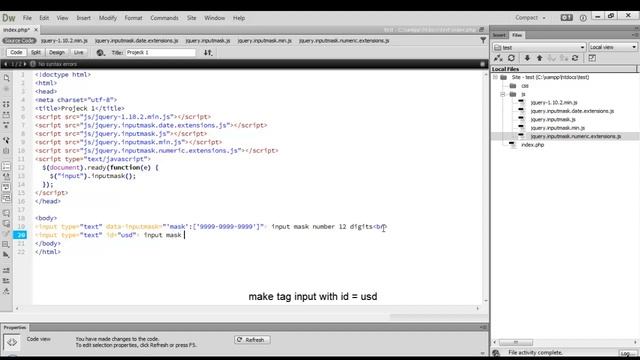Screen dimensions: 640x360
Task: Collapse the js folder in Local Files
Action: pyautogui.click(x=503, y=94)
